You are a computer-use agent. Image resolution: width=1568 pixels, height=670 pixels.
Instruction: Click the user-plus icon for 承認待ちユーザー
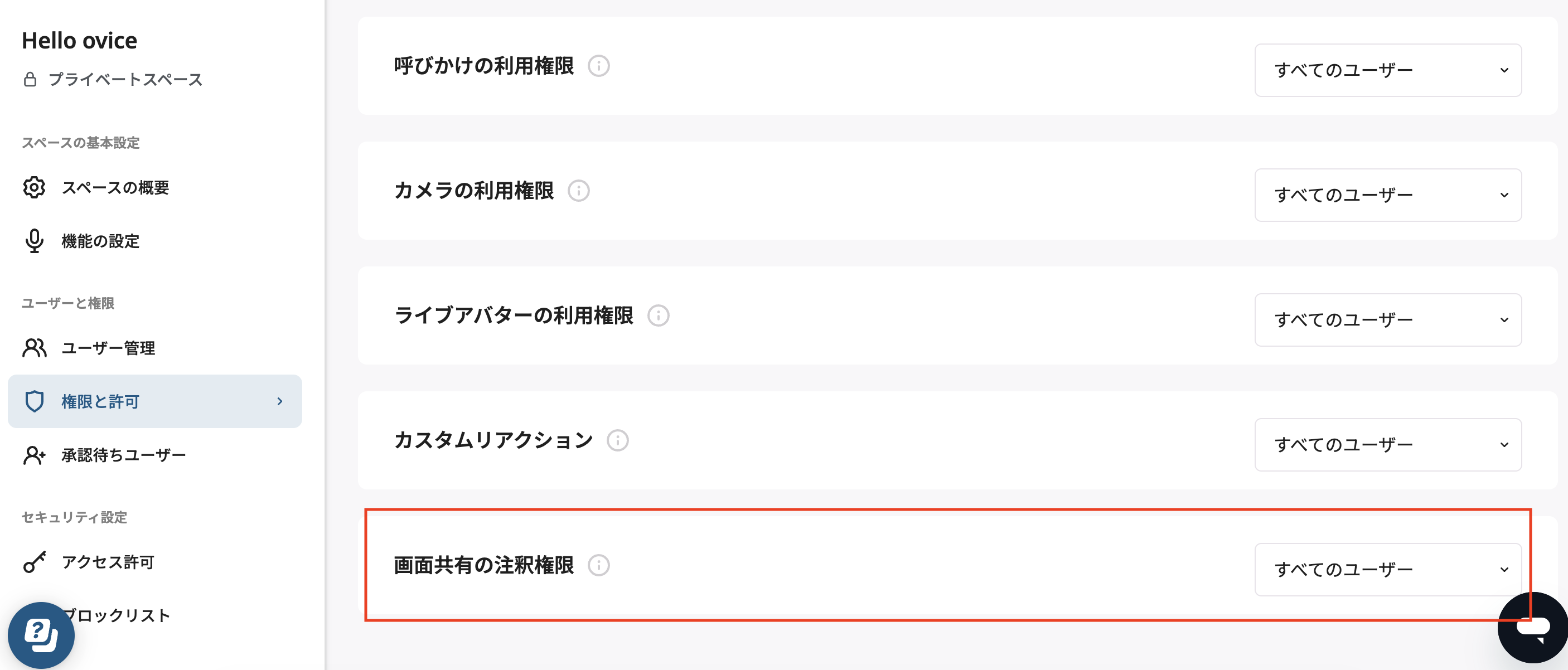(x=35, y=455)
